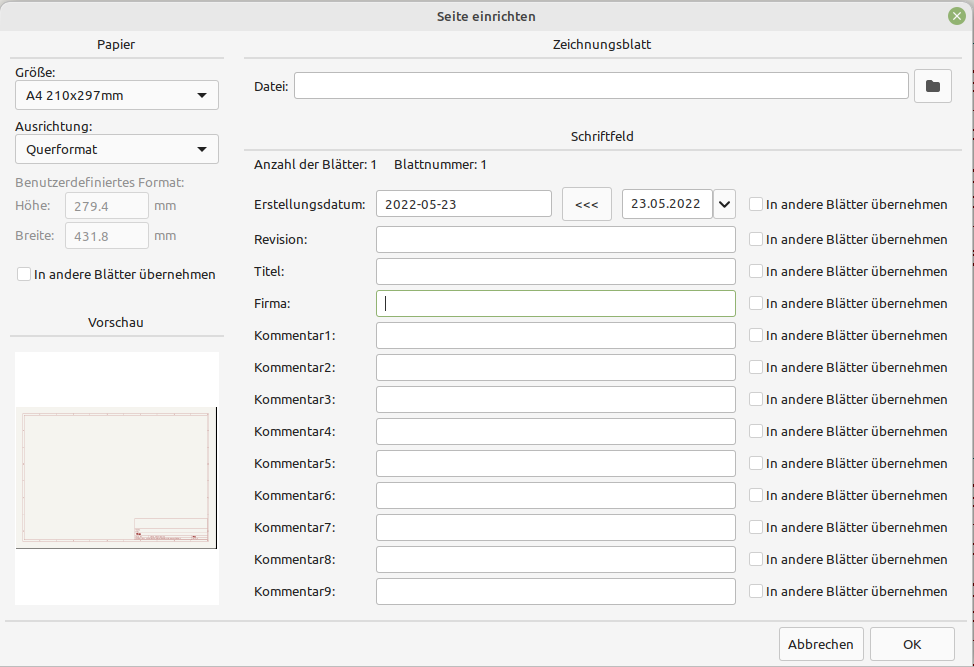Click the disabled Breite field 431.8
Screen dimensions: 974x667
pos(107,235)
